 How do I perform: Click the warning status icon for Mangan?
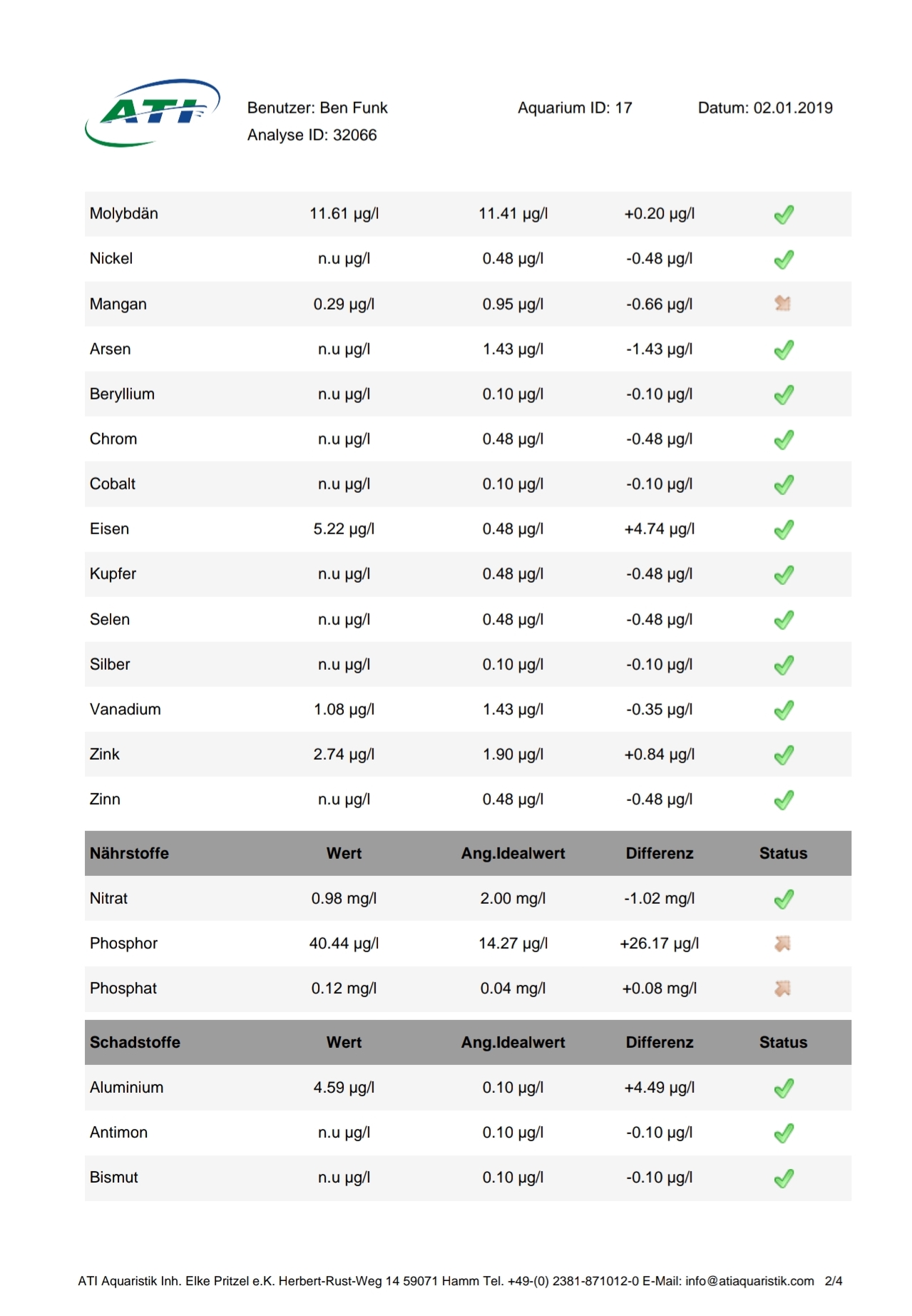(783, 304)
